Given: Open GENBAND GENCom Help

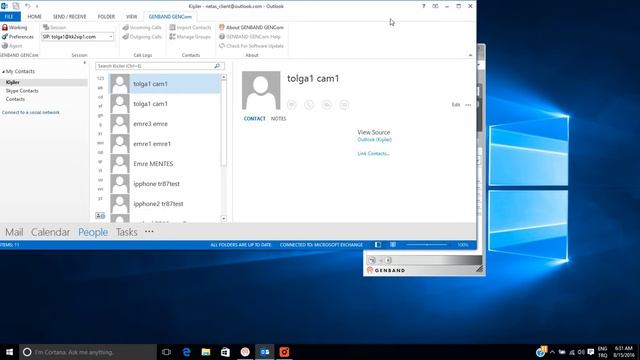Looking at the screenshot, I should point(250,37).
